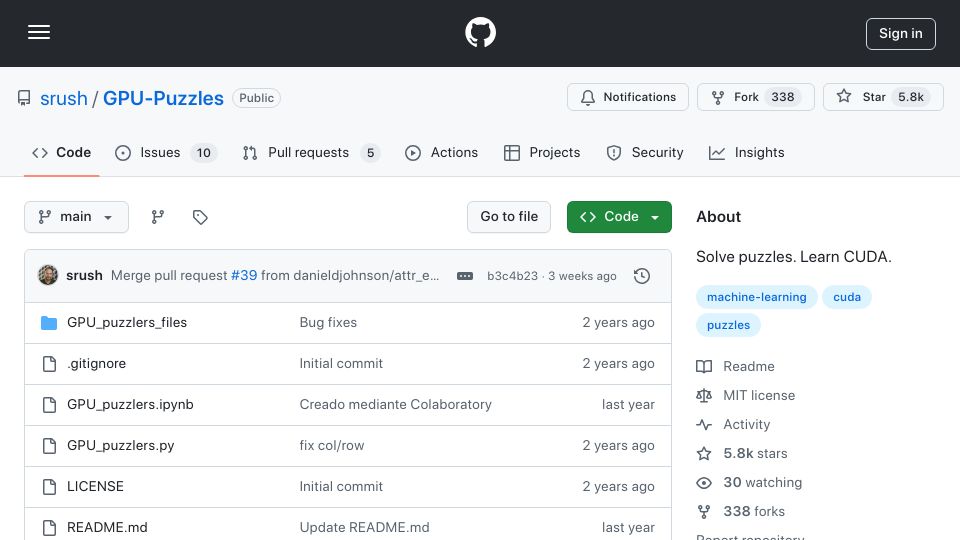Open srush commit author name
Screen dimensions: 960x540
pyautogui.click(x=84, y=276)
